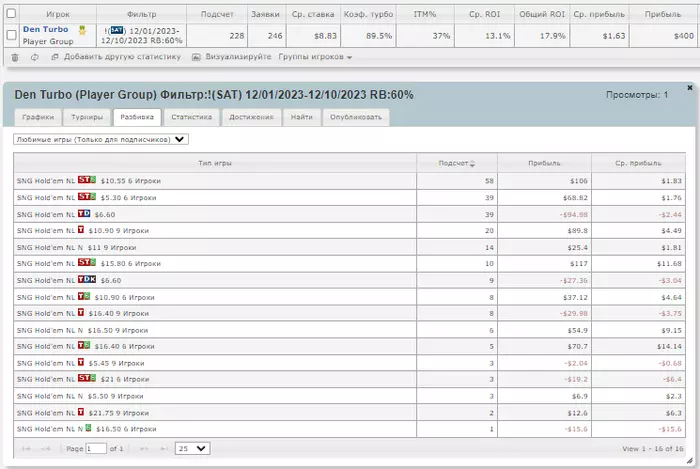Go to last page icon in pager
700x469 pixels.
(164, 448)
